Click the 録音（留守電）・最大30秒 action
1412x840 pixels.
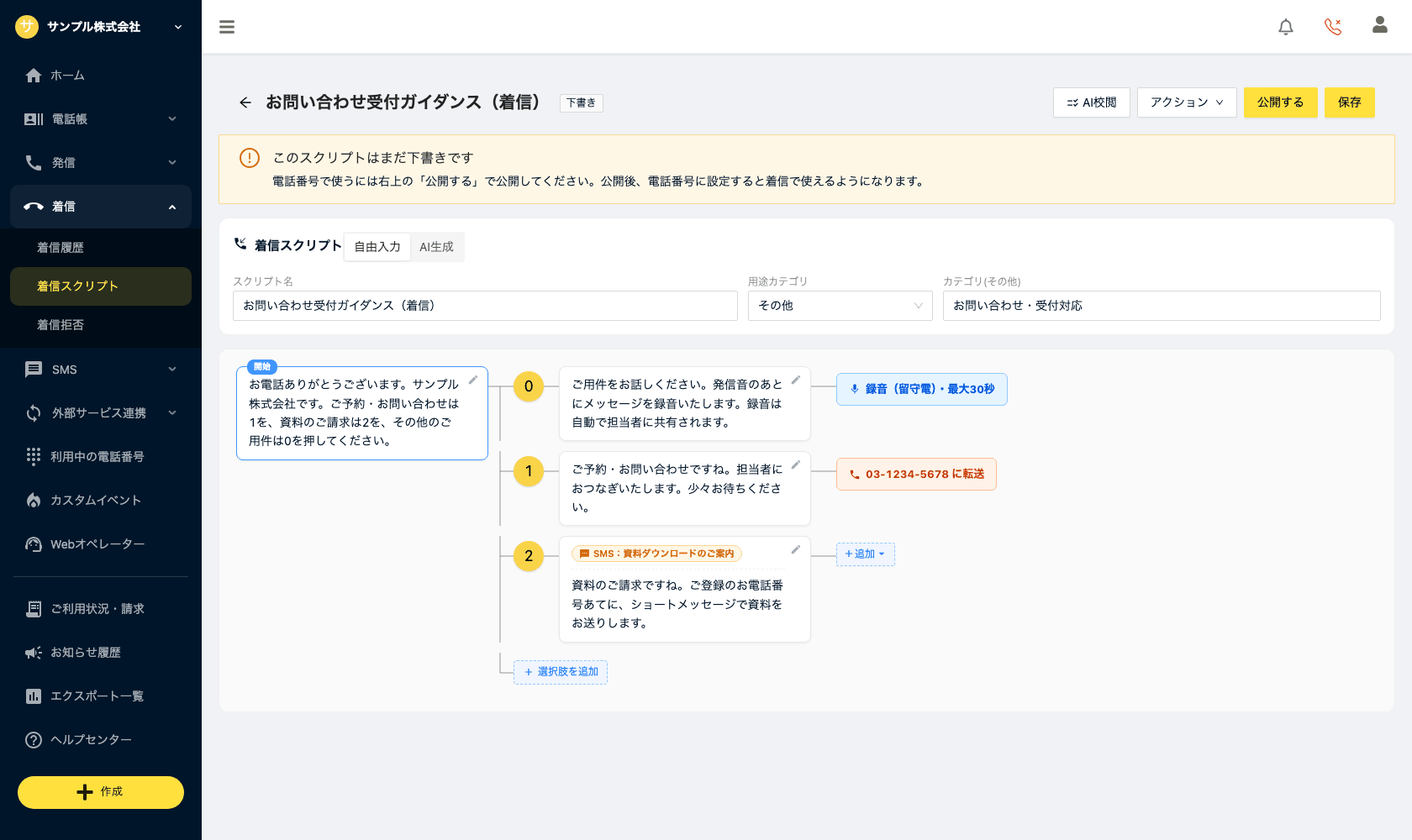pyautogui.click(x=922, y=389)
